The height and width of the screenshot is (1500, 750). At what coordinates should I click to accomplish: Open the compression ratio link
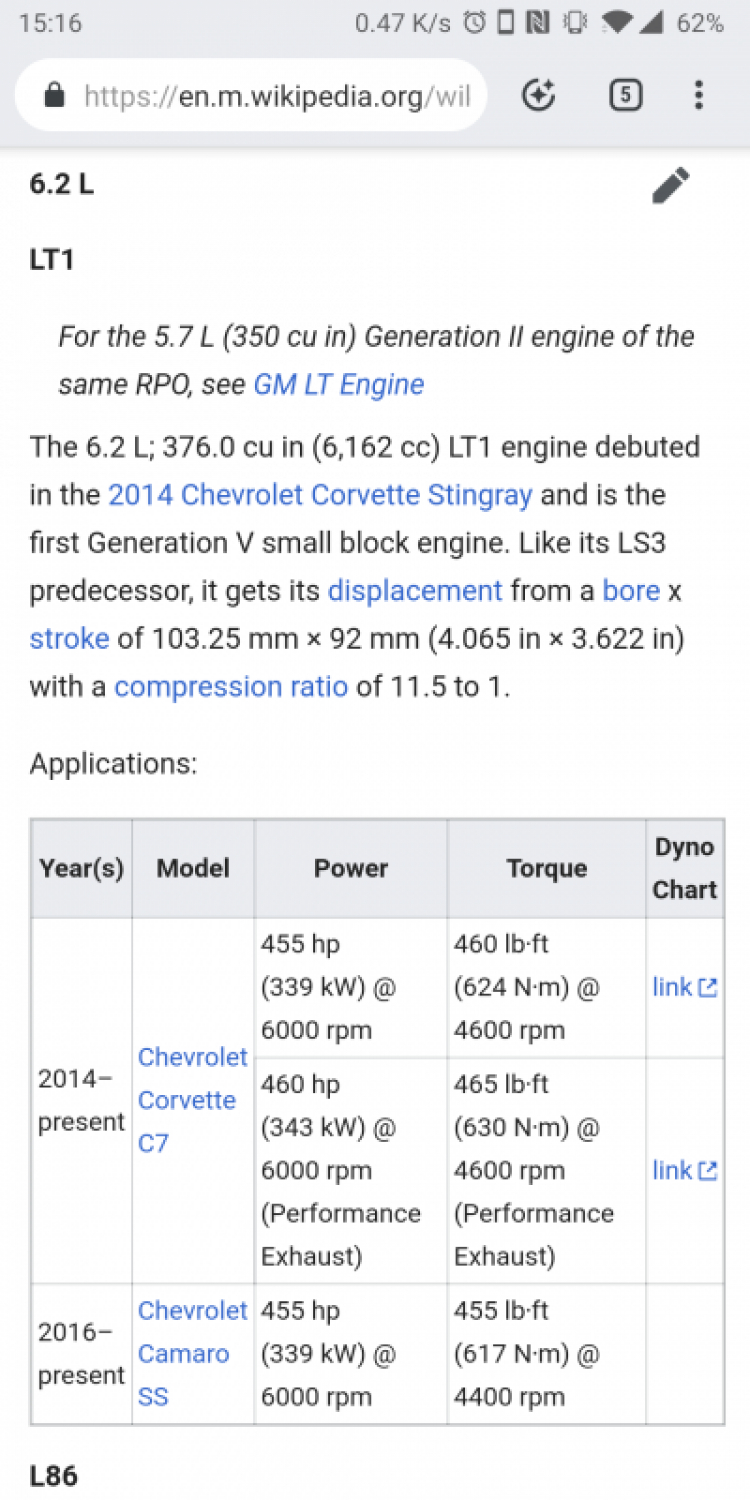click(x=231, y=687)
